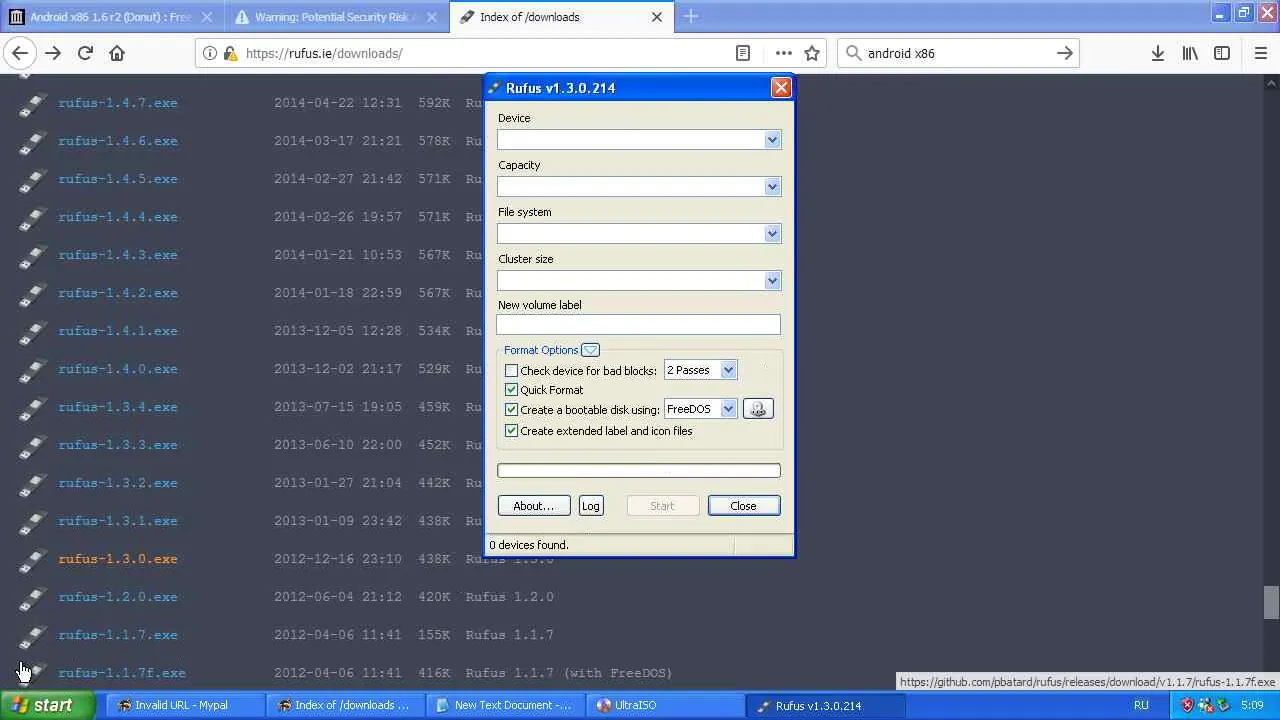
Task: Go back to the previous browser page
Action: coord(20,53)
